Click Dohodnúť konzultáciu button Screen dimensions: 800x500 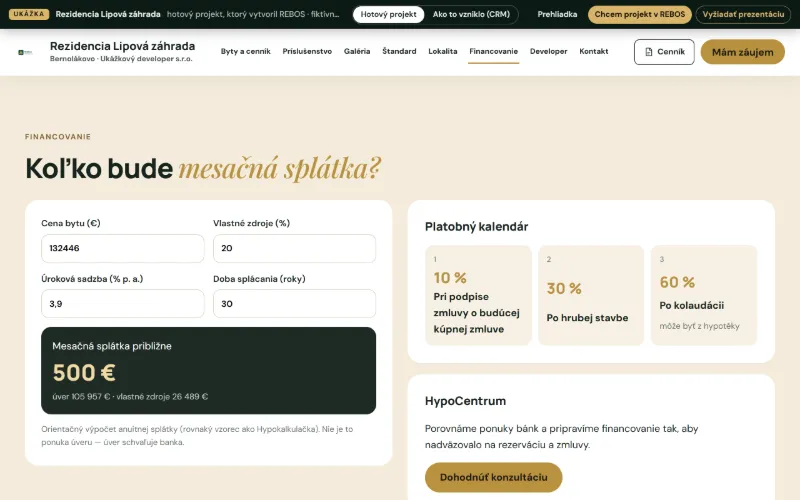pos(493,478)
